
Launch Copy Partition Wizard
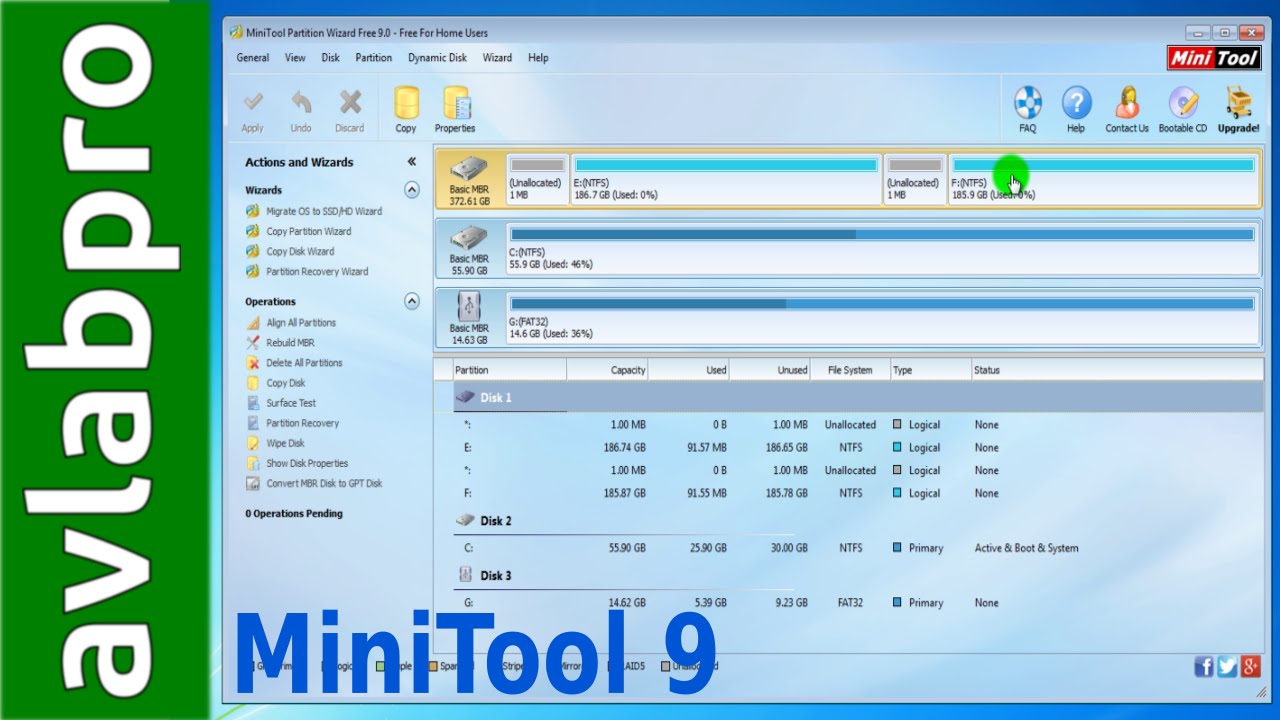pyautogui.click(x=299, y=232)
